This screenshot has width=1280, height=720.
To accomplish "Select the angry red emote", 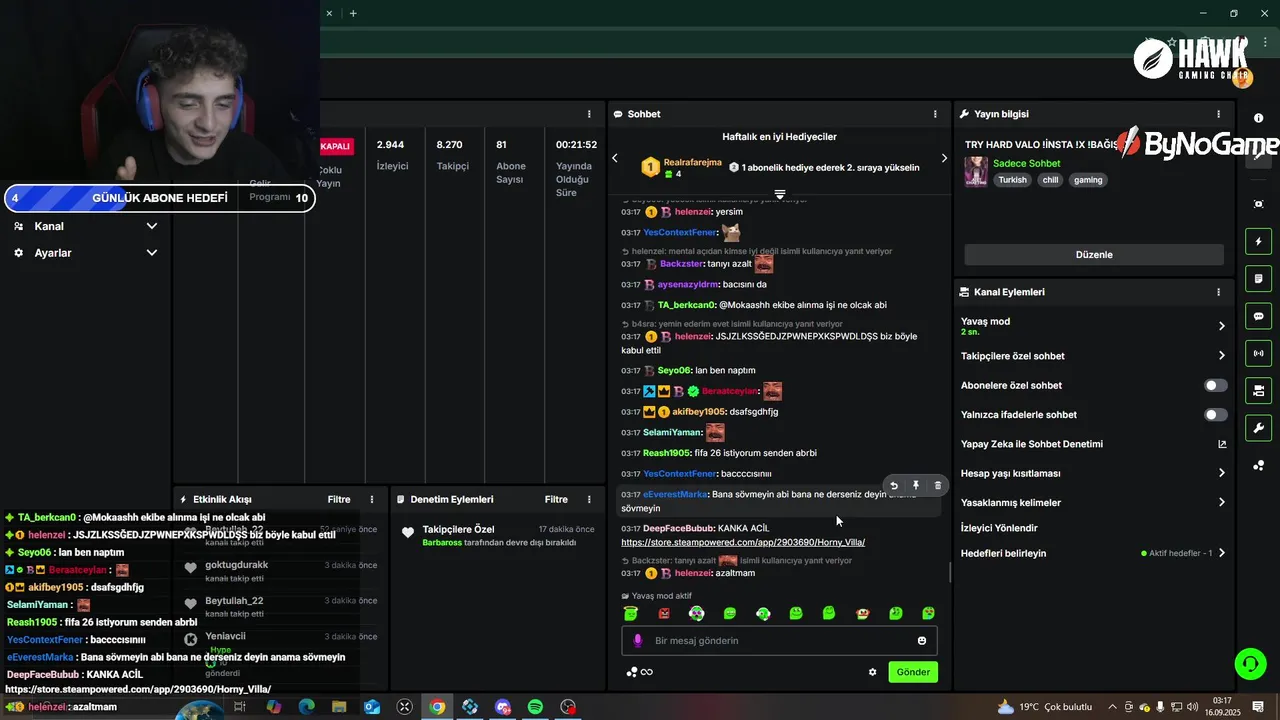I will point(664,613).
